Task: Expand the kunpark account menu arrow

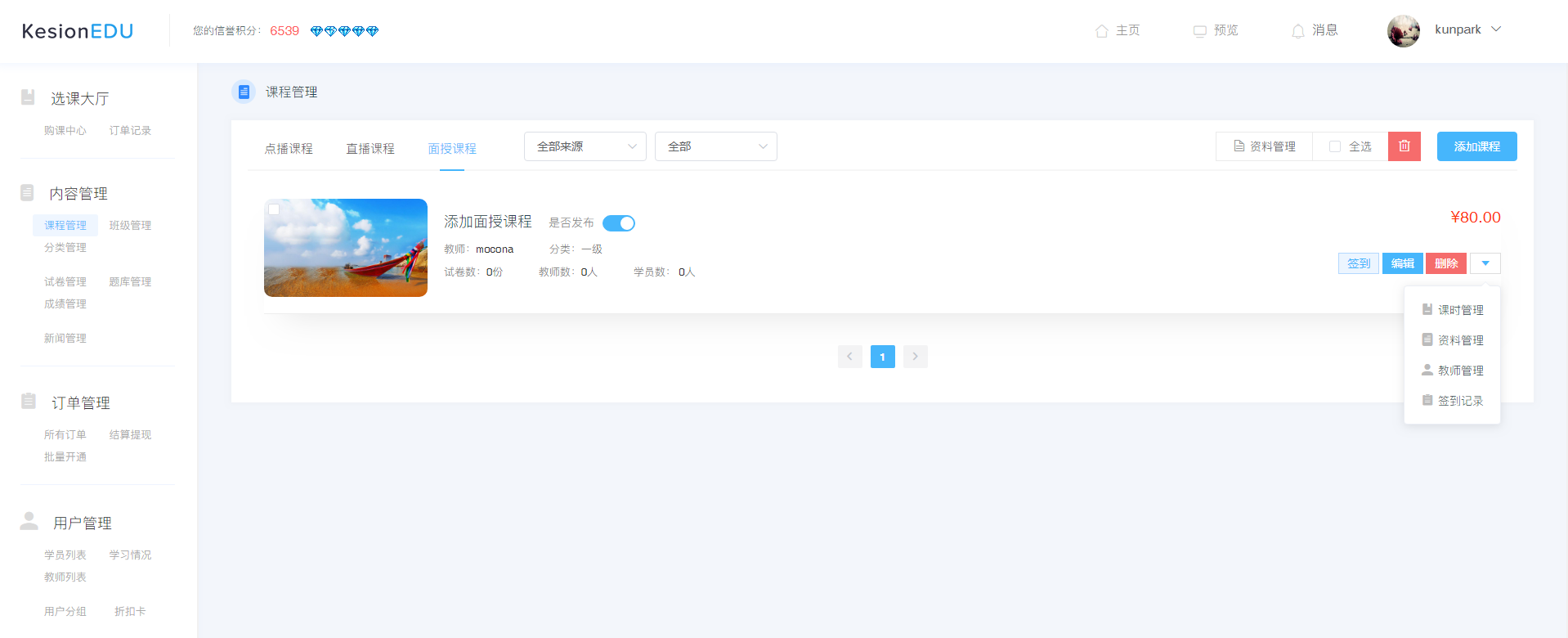Action: tap(1496, 29)
